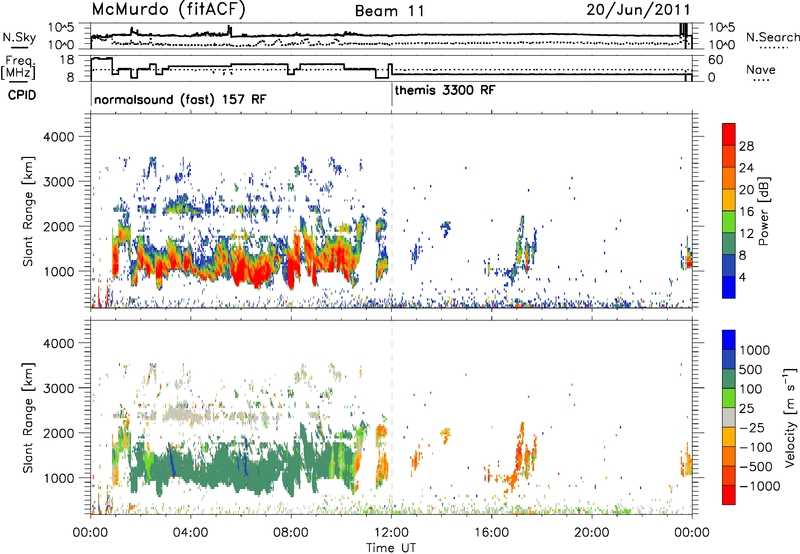Click the -25 tick on the velocity colorbar
This screenshot has width=800, height=554.
[752, 427]
